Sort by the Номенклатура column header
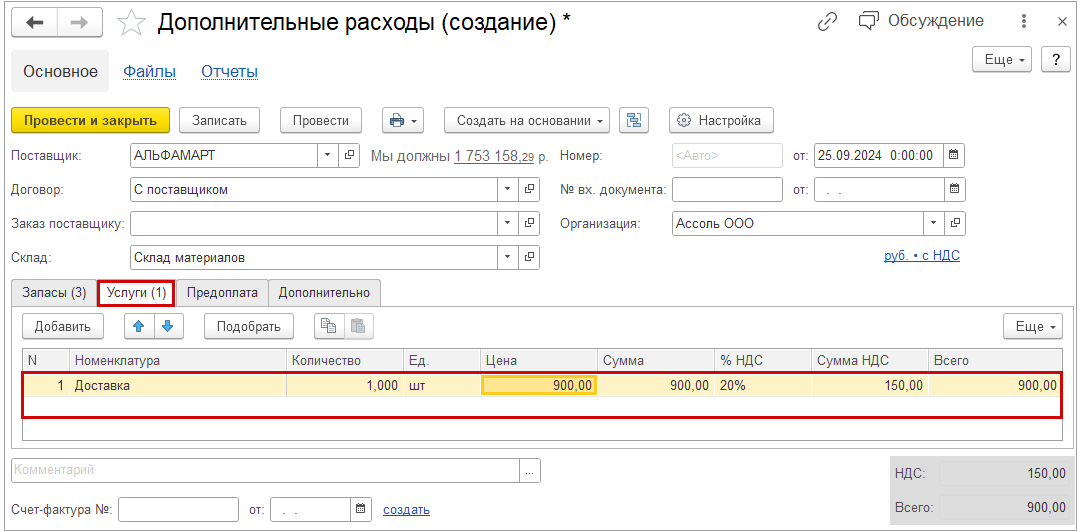The width and height of the screenshot is (1080, 532). tap(178, 360)
